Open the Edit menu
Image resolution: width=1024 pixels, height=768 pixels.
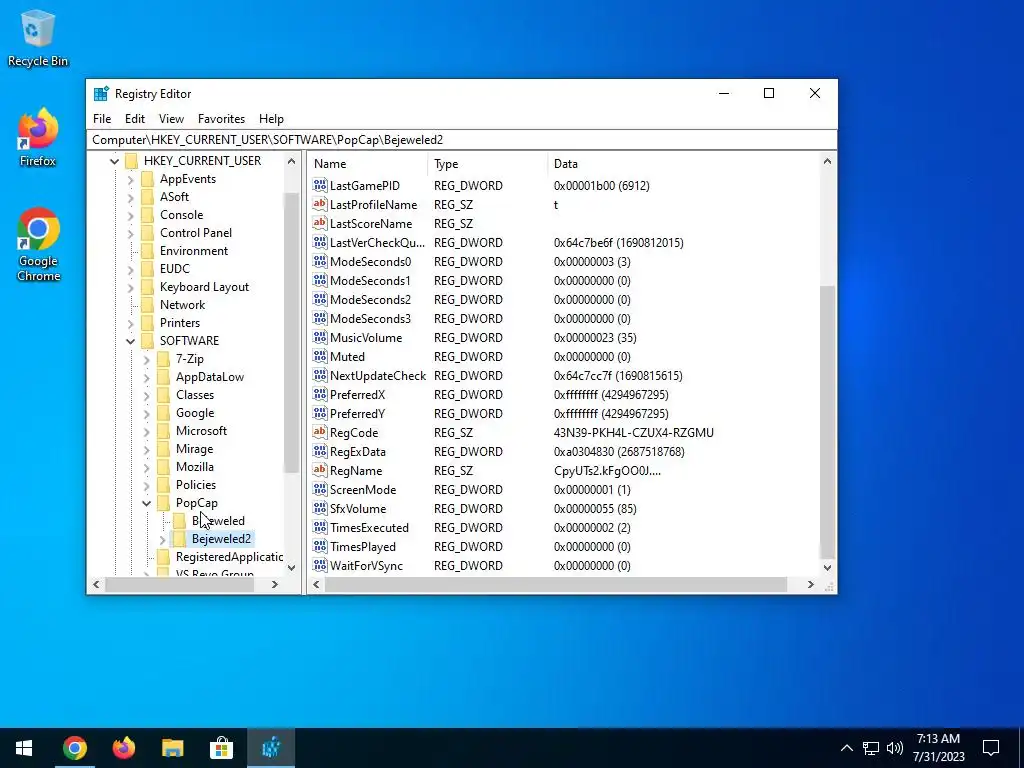[135, 119]
